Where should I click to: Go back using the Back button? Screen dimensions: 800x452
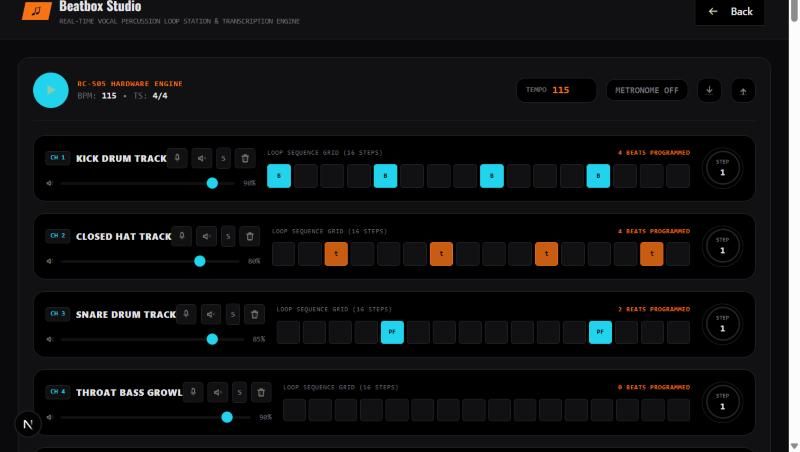click(730, 12)
